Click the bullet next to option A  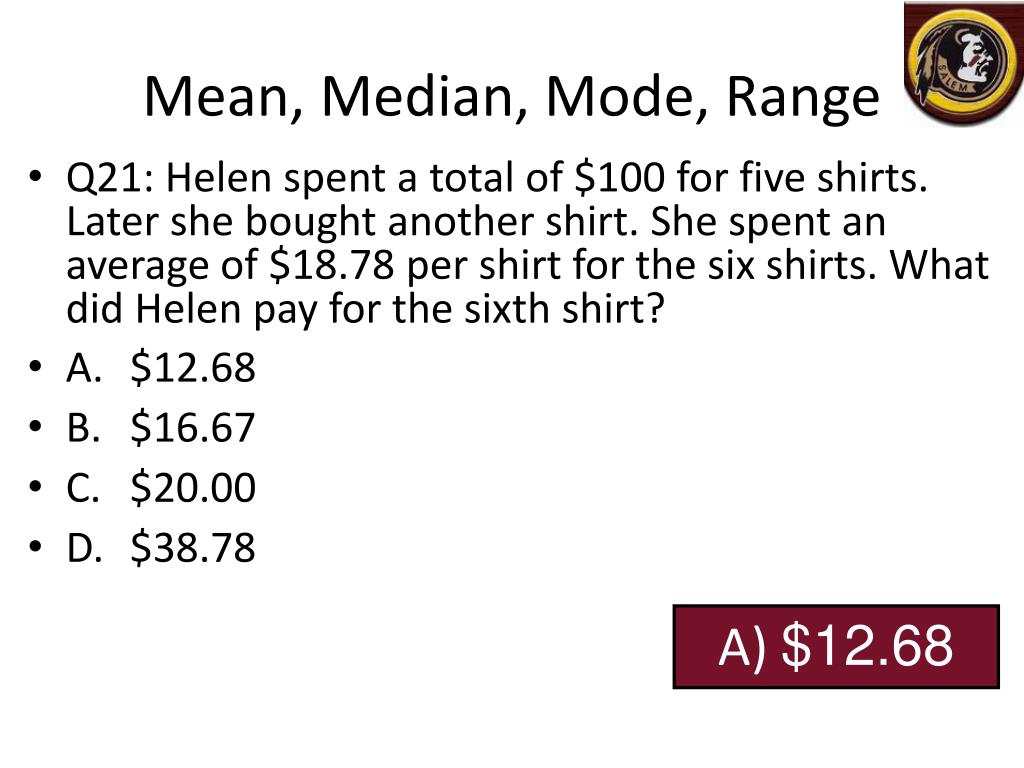click(35, 366)
